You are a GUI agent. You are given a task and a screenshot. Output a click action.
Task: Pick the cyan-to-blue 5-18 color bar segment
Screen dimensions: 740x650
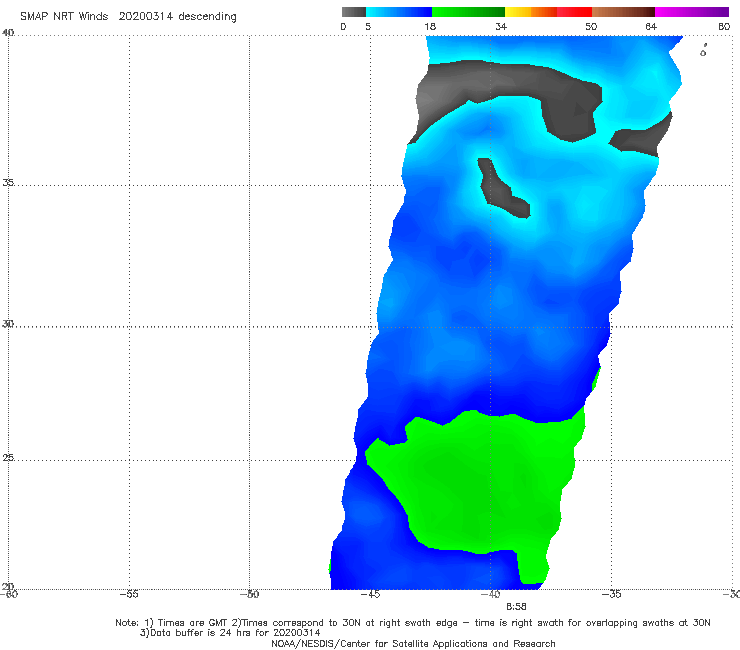[x=399, y=12]
